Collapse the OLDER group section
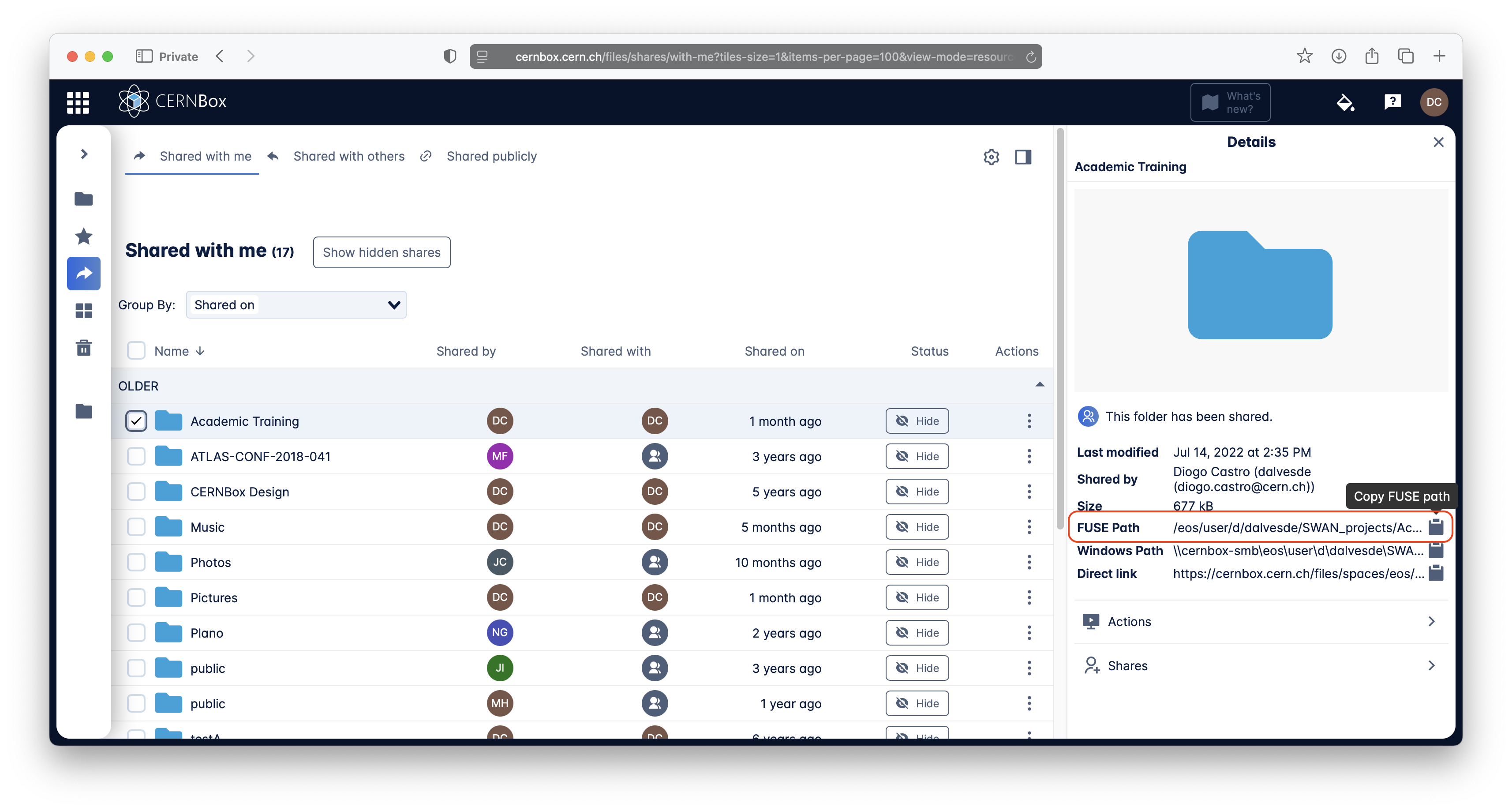1512x811 pixels. tap(1040, 385)
